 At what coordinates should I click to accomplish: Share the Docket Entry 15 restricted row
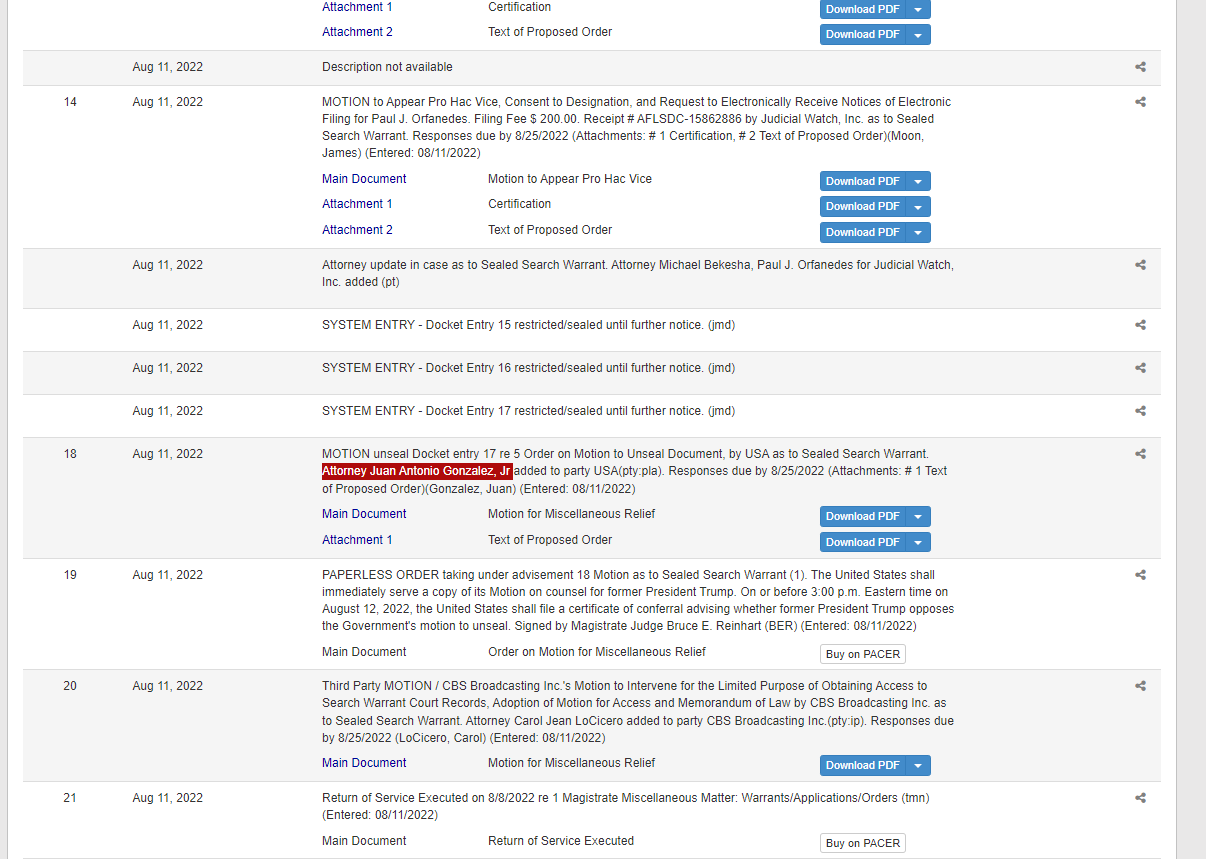(1140, 325)
